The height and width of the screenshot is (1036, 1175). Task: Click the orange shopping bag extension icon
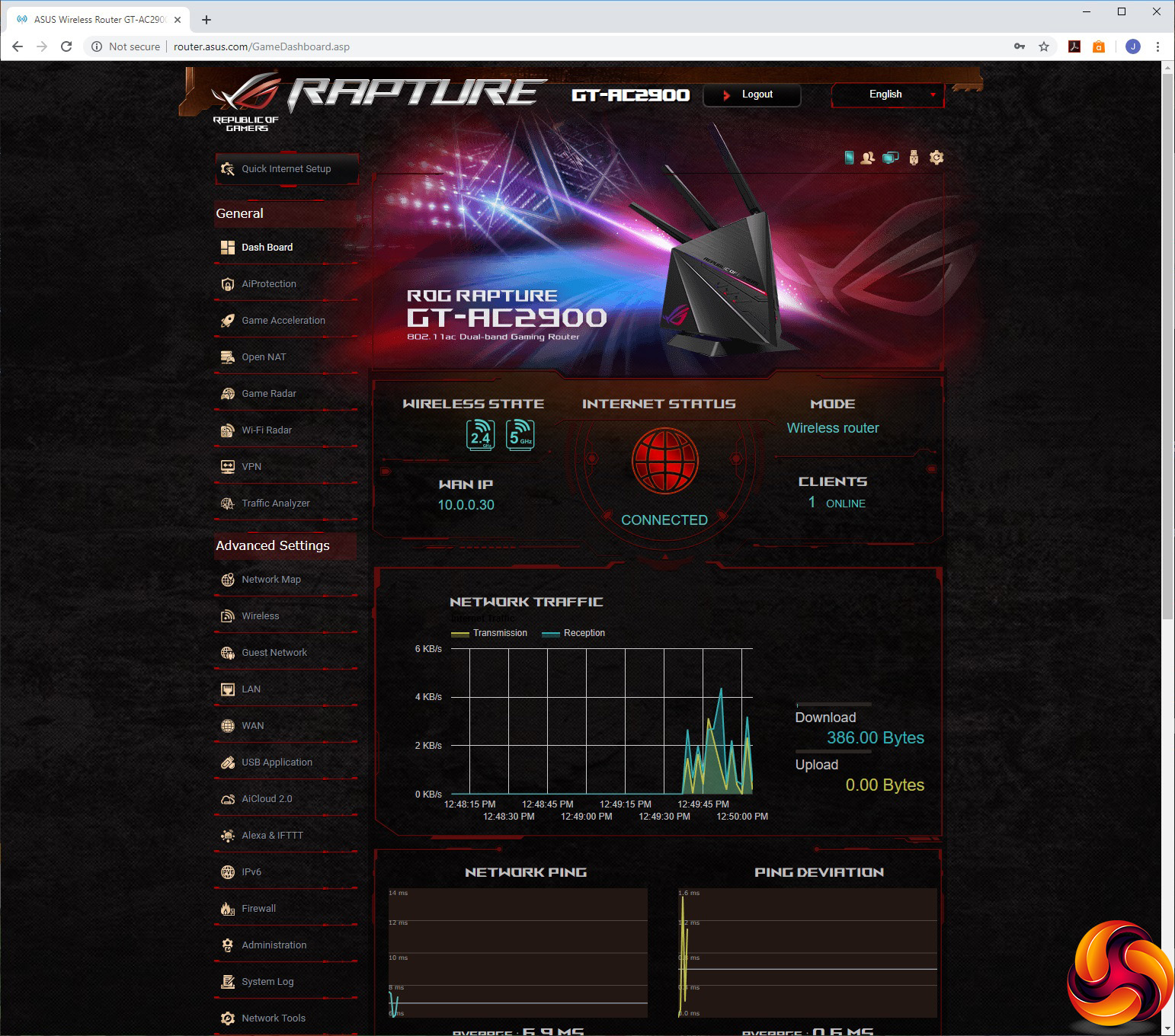coord(1099,46)
